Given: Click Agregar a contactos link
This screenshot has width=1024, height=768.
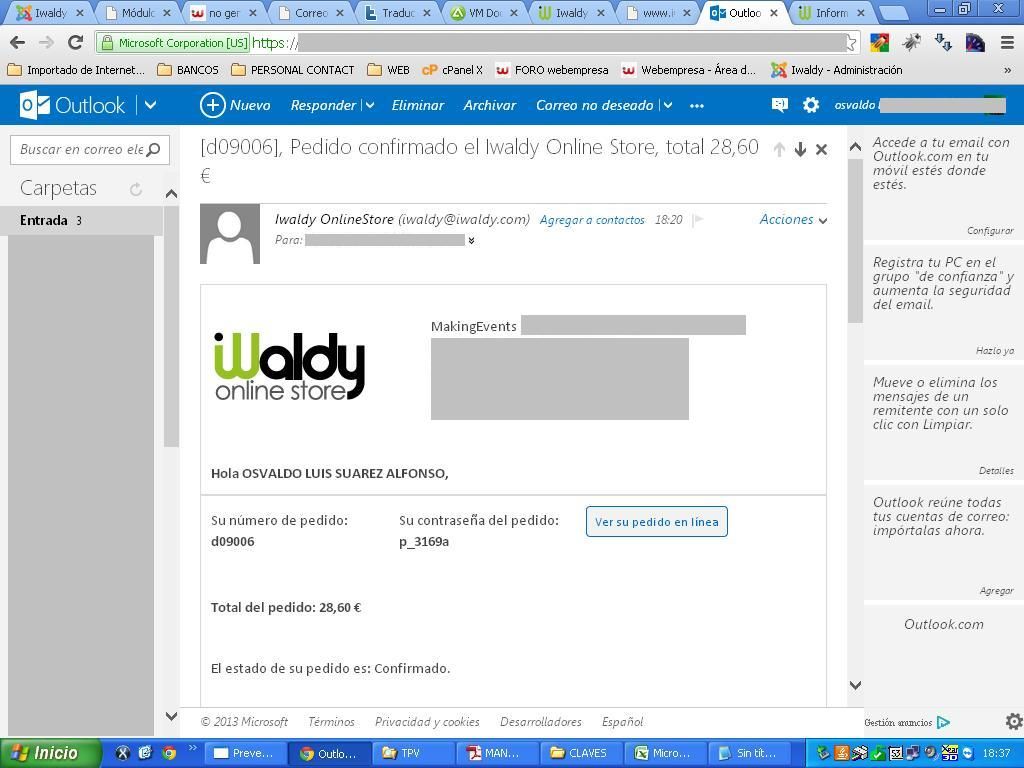Looking at the screenshot, I should (x=592, y=220).
